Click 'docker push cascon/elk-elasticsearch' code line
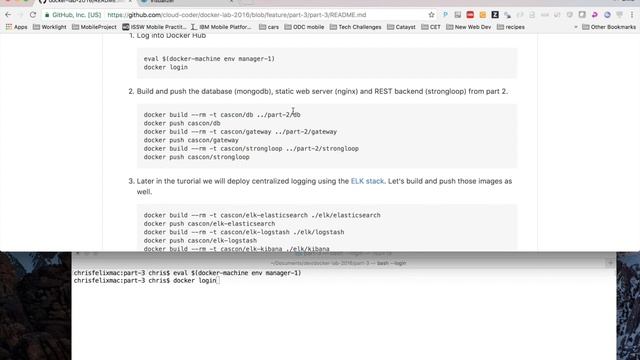 (x=209, y=224)
